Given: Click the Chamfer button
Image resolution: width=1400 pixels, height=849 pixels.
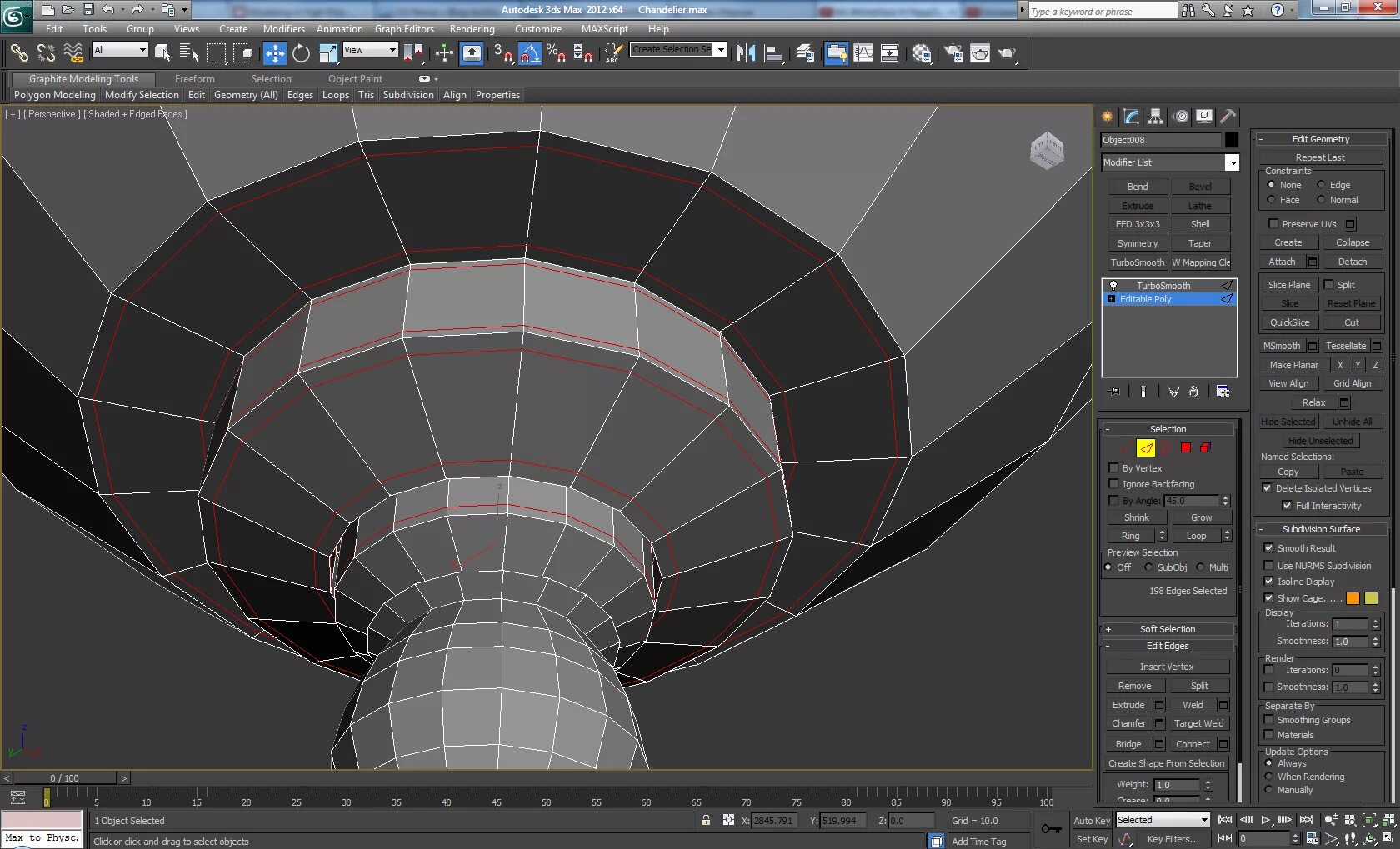Looking at the screenshot, I should click(1128, 723).
